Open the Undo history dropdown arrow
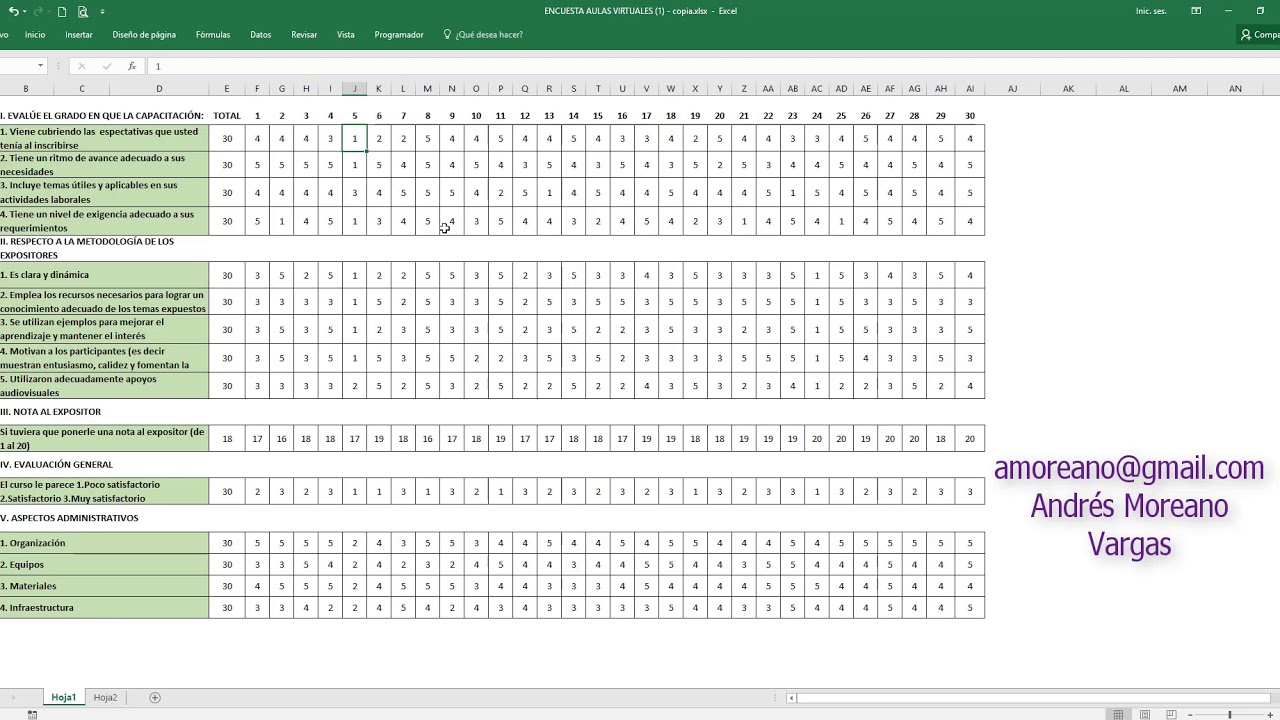This screenshot has width=1280, height=720. tap(23, 11)
